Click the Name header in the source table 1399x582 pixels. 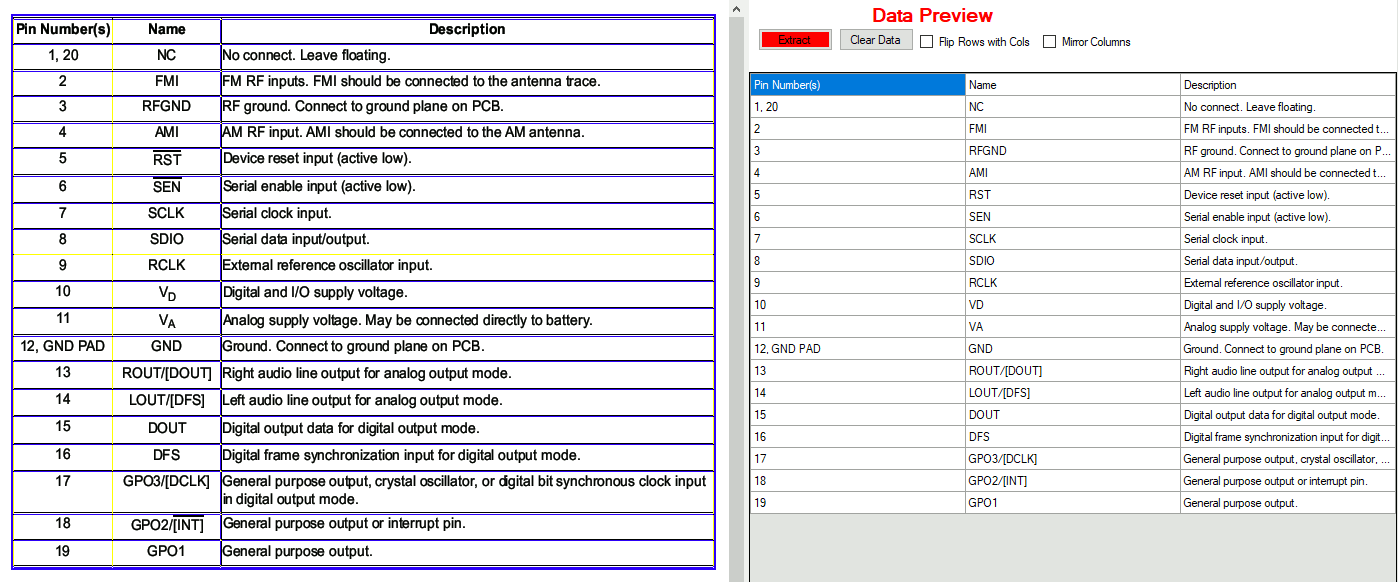click(x=166, y=30)
